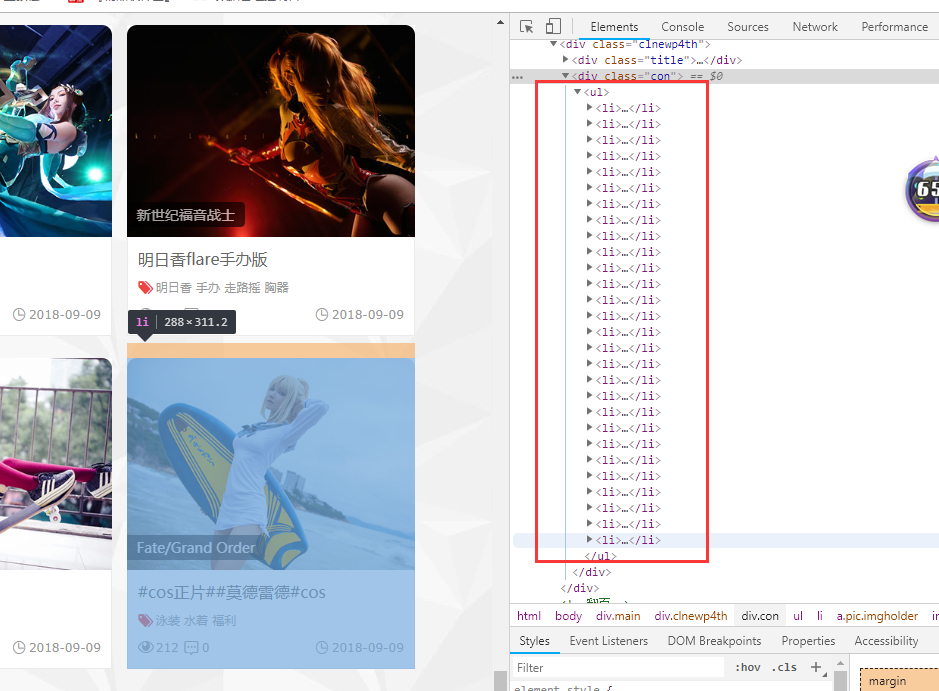Click the clock icon on 明日香flare手办版 card
The image size is (939, 691).
(322, 314)
